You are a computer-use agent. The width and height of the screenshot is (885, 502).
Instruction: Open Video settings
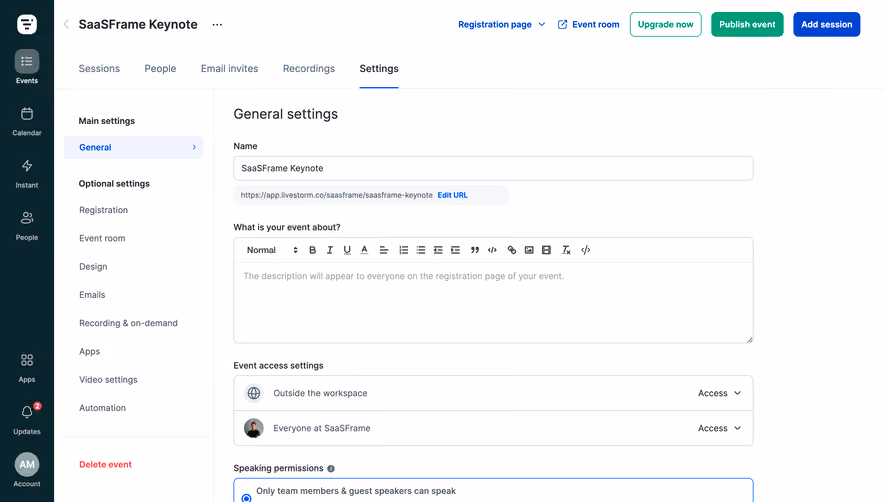[x=108, y=379]
